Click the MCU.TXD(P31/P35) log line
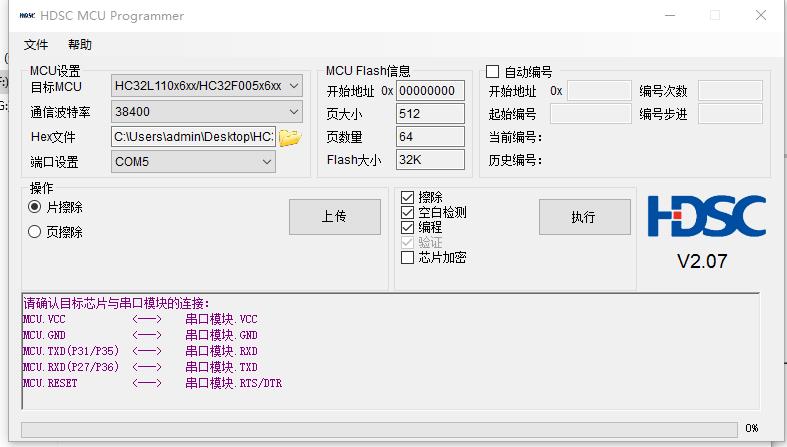The height and width of the screenshot is (447, 787). click(140, 351)
